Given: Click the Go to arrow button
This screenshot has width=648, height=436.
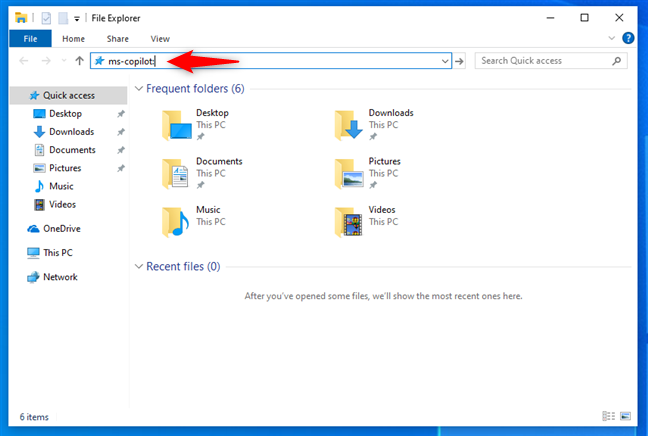Looking at the screenshot, I should [x=459, y=61].
